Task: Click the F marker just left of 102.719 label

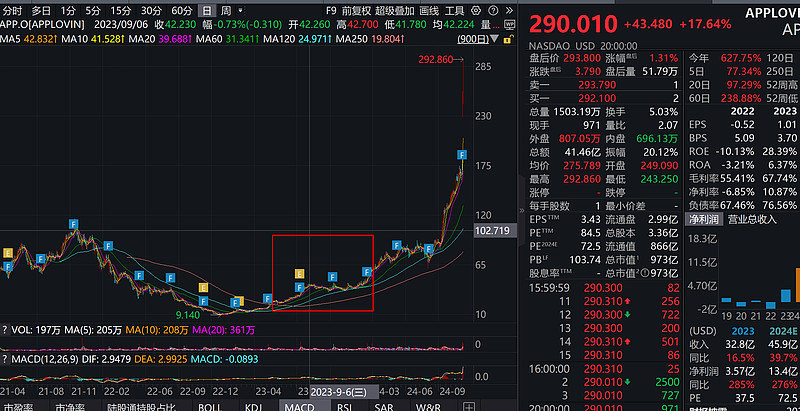Action: click(429, 248)
